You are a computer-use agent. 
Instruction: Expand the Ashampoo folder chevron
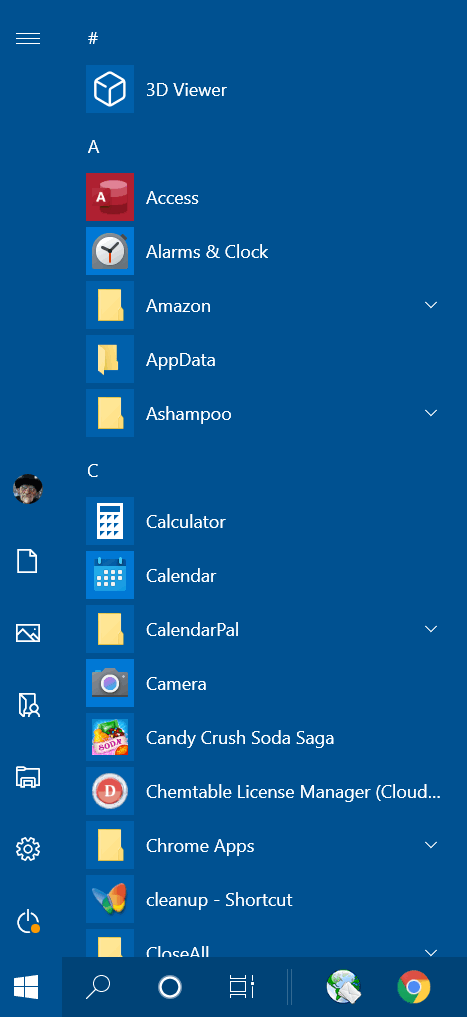(x=431, y=413)
